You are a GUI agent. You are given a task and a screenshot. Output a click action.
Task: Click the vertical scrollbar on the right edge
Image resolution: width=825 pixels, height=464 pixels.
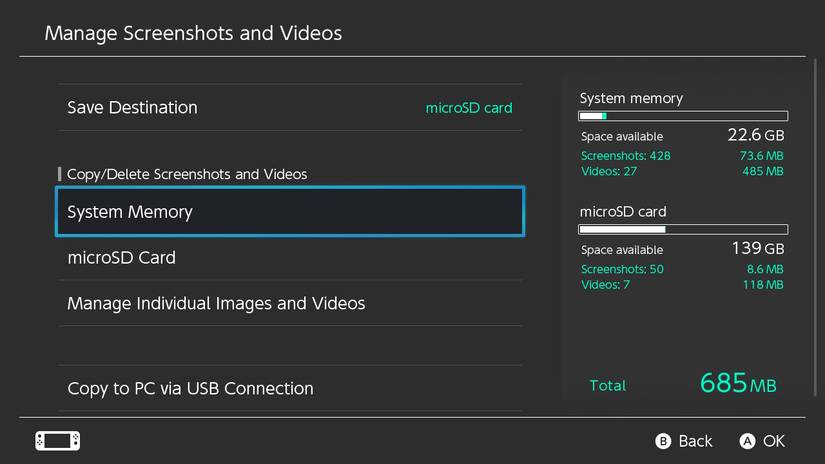[x=815, y=227]
